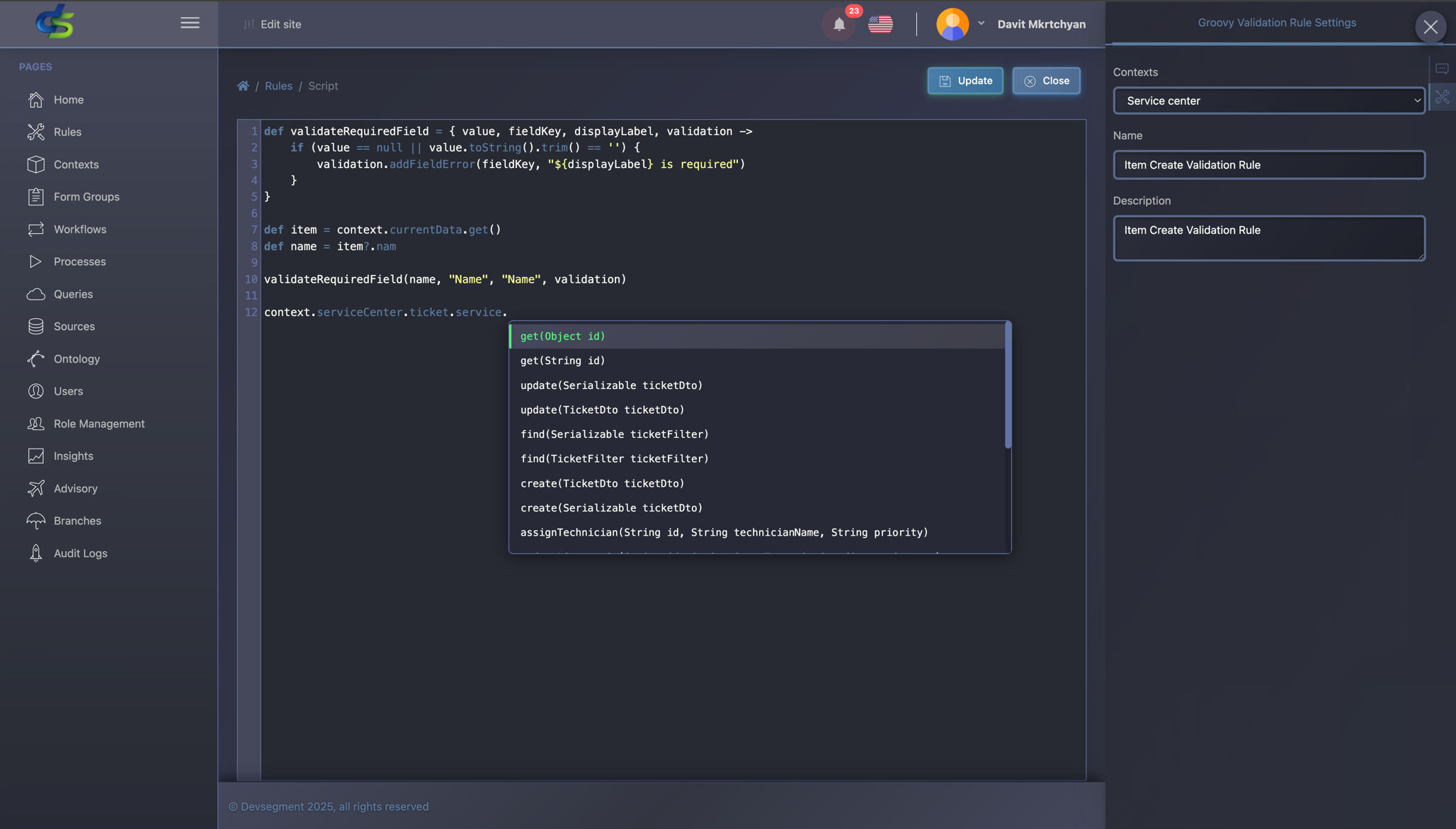The width and height of the screenshot is (1456, 829).
Task: Expand the Davit Mkrtchyan profile chevron
Action: (981, 23)
